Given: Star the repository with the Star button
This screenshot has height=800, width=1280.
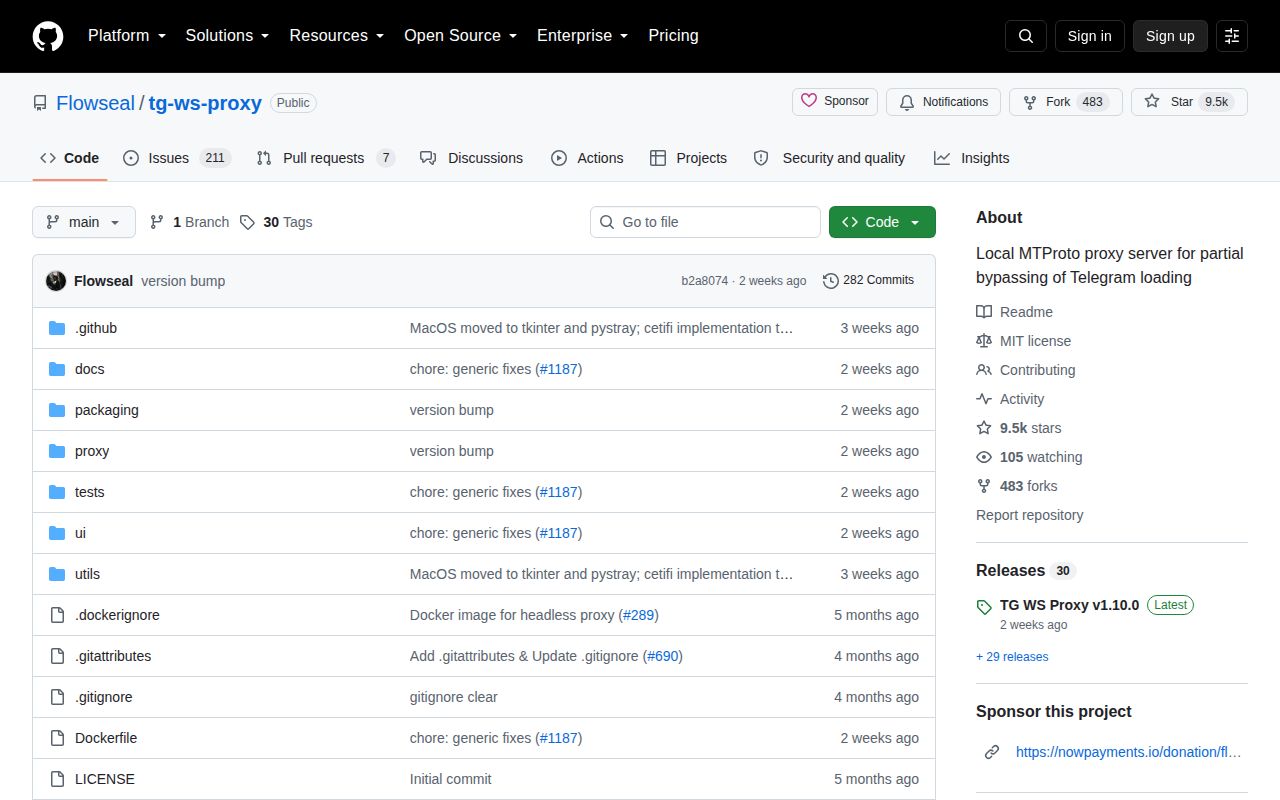Looking at the screenshot, I should coord(1189,102).
